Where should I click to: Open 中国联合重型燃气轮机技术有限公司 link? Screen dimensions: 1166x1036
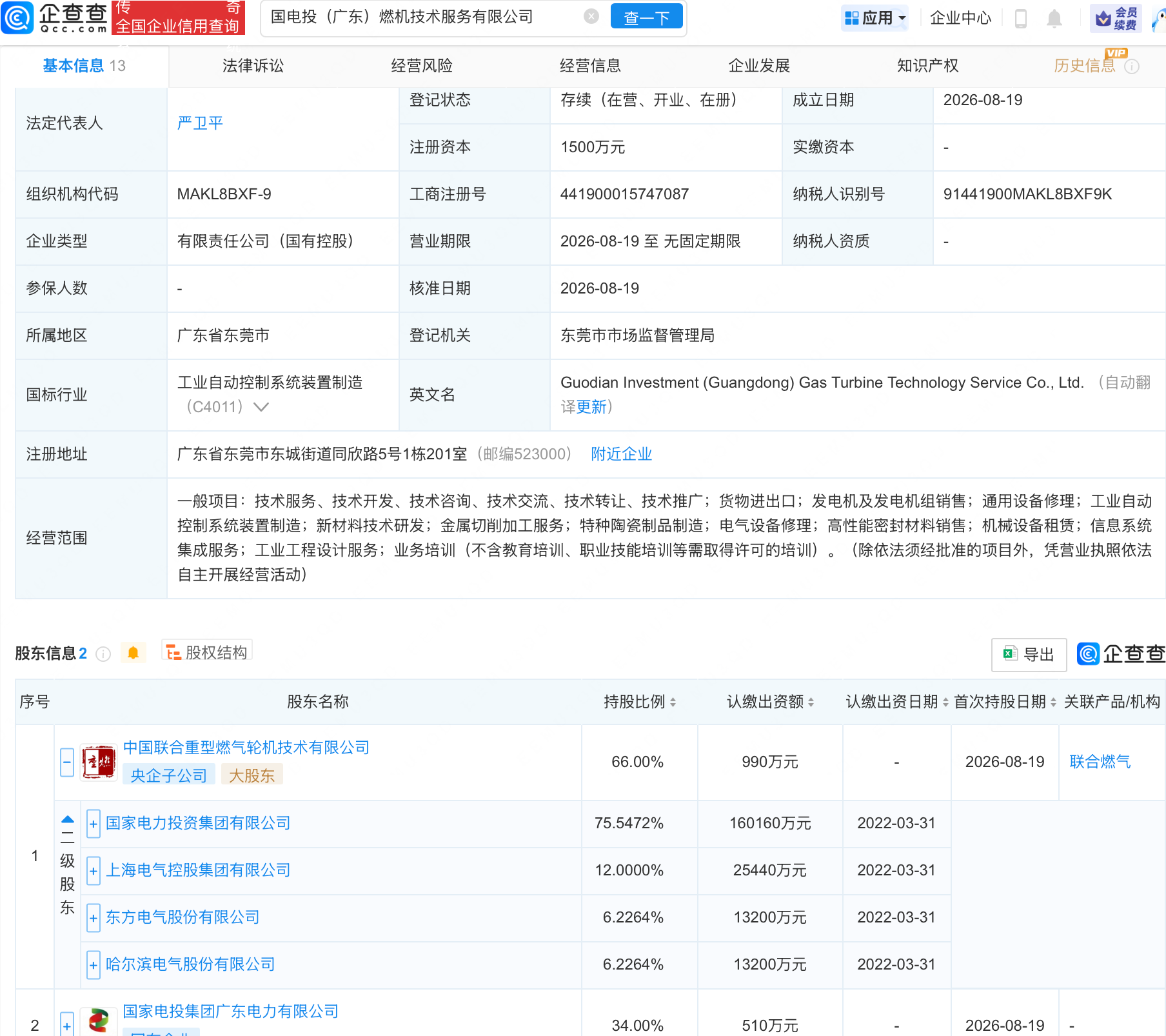pyautogui.click(x=246, y=748)
